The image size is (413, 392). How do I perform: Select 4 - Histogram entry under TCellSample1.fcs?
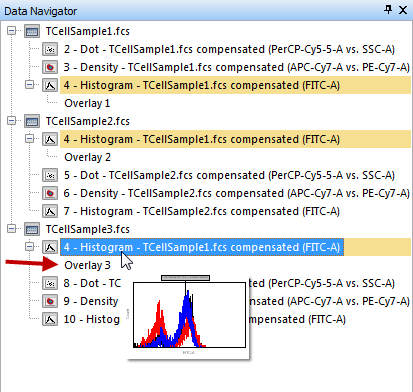pyautogui.click(x=202, y=85)
